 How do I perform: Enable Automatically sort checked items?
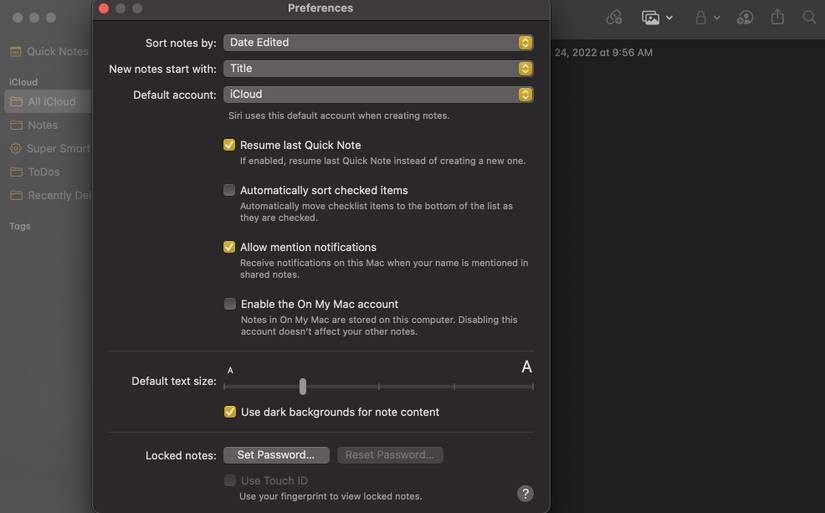(229, 190)
